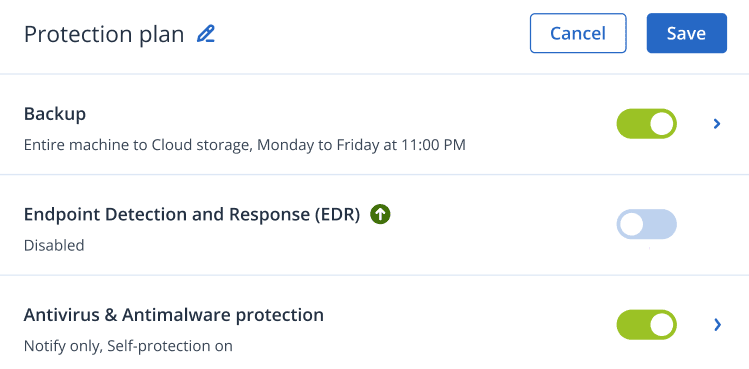Viewport: 749px width, 369px height.
Task: Select the Endpoint Detection and Response heading
Action: tap(192, 215)
